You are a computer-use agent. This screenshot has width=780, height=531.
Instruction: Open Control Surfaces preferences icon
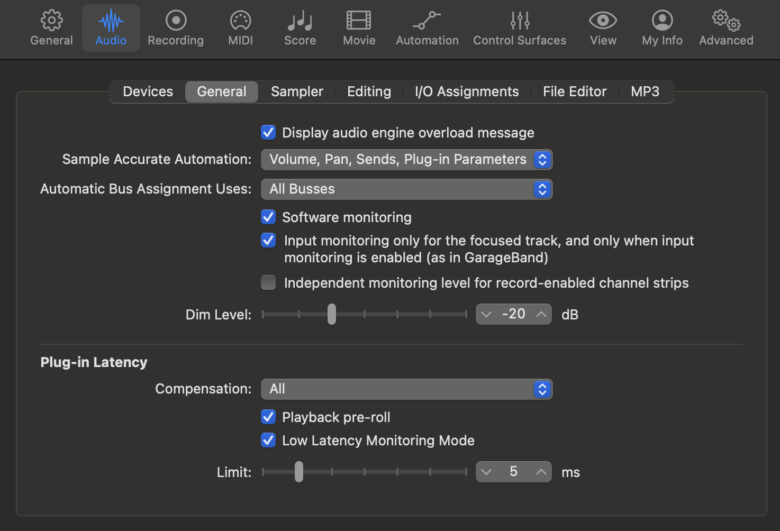[x=519, y=21]
